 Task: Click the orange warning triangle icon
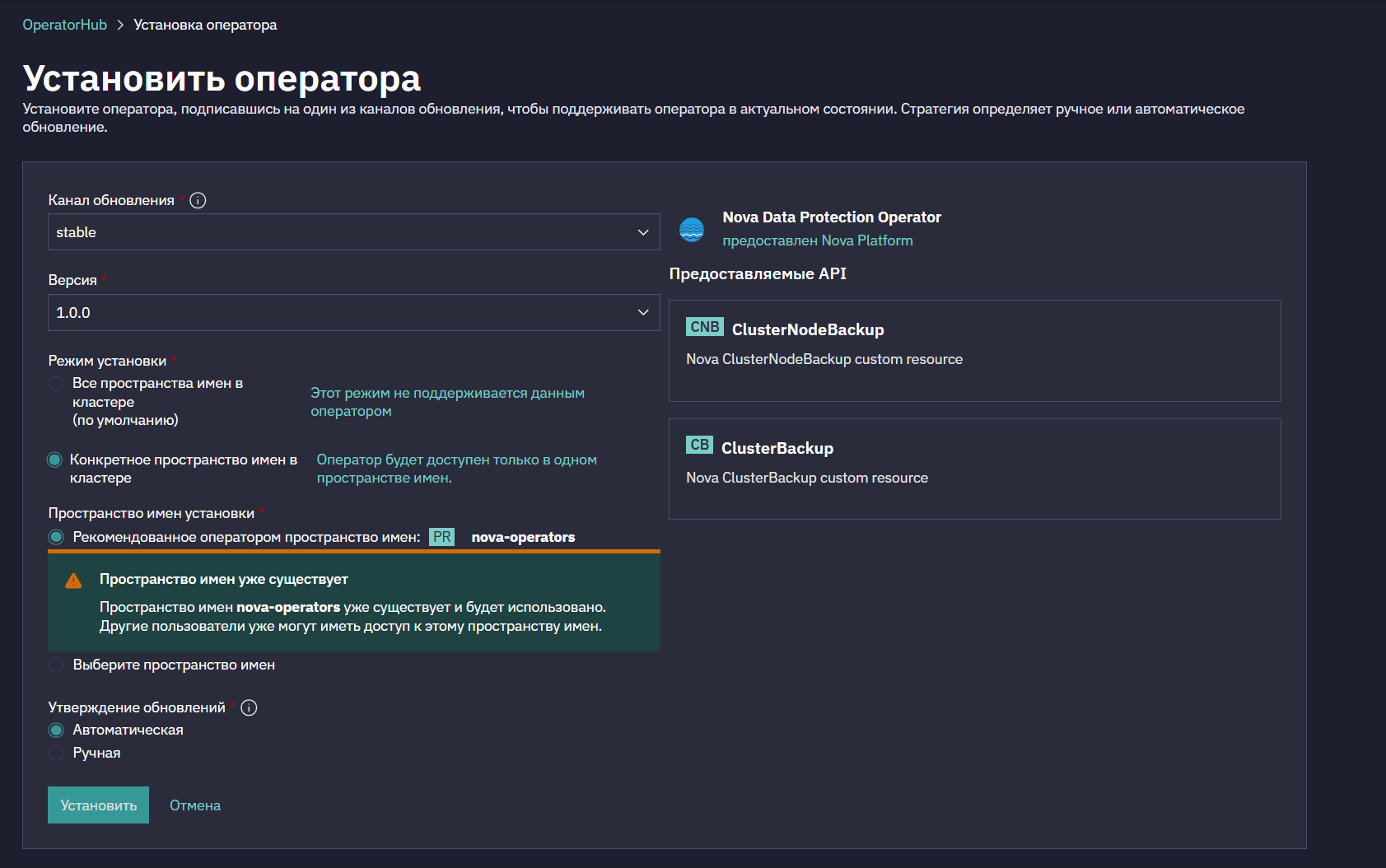73,581
